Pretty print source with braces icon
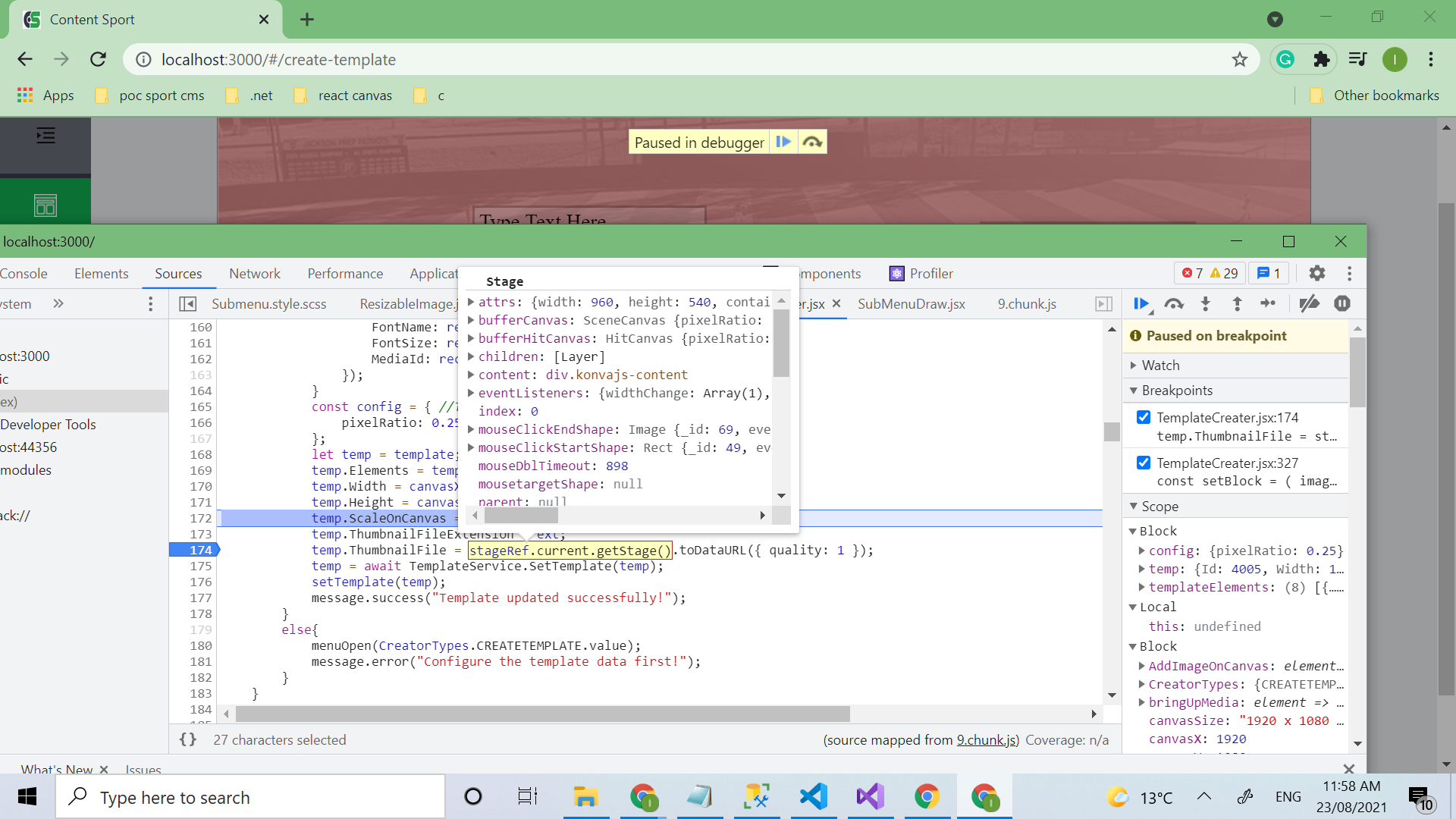 point(188,739)
